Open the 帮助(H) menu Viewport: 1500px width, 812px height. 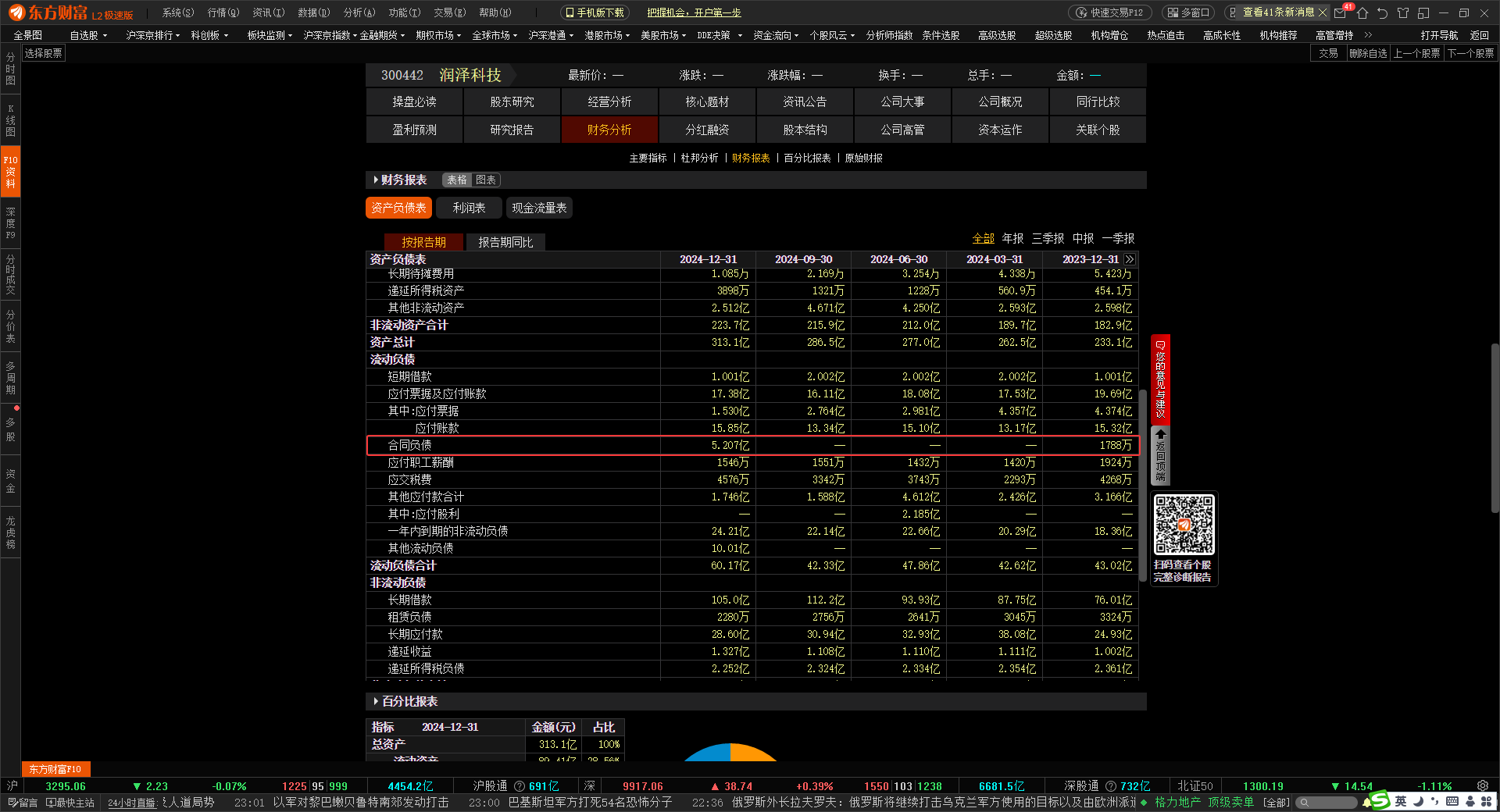pyautogui.click(x=495, y=12)
